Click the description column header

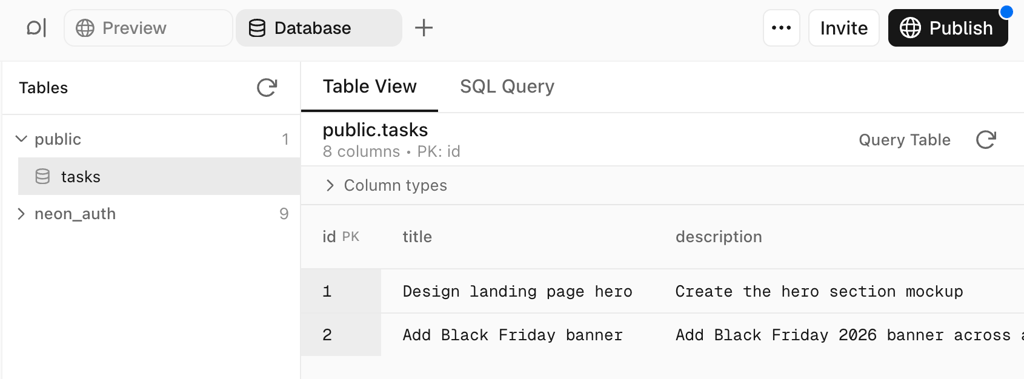(x=718, y=237)
